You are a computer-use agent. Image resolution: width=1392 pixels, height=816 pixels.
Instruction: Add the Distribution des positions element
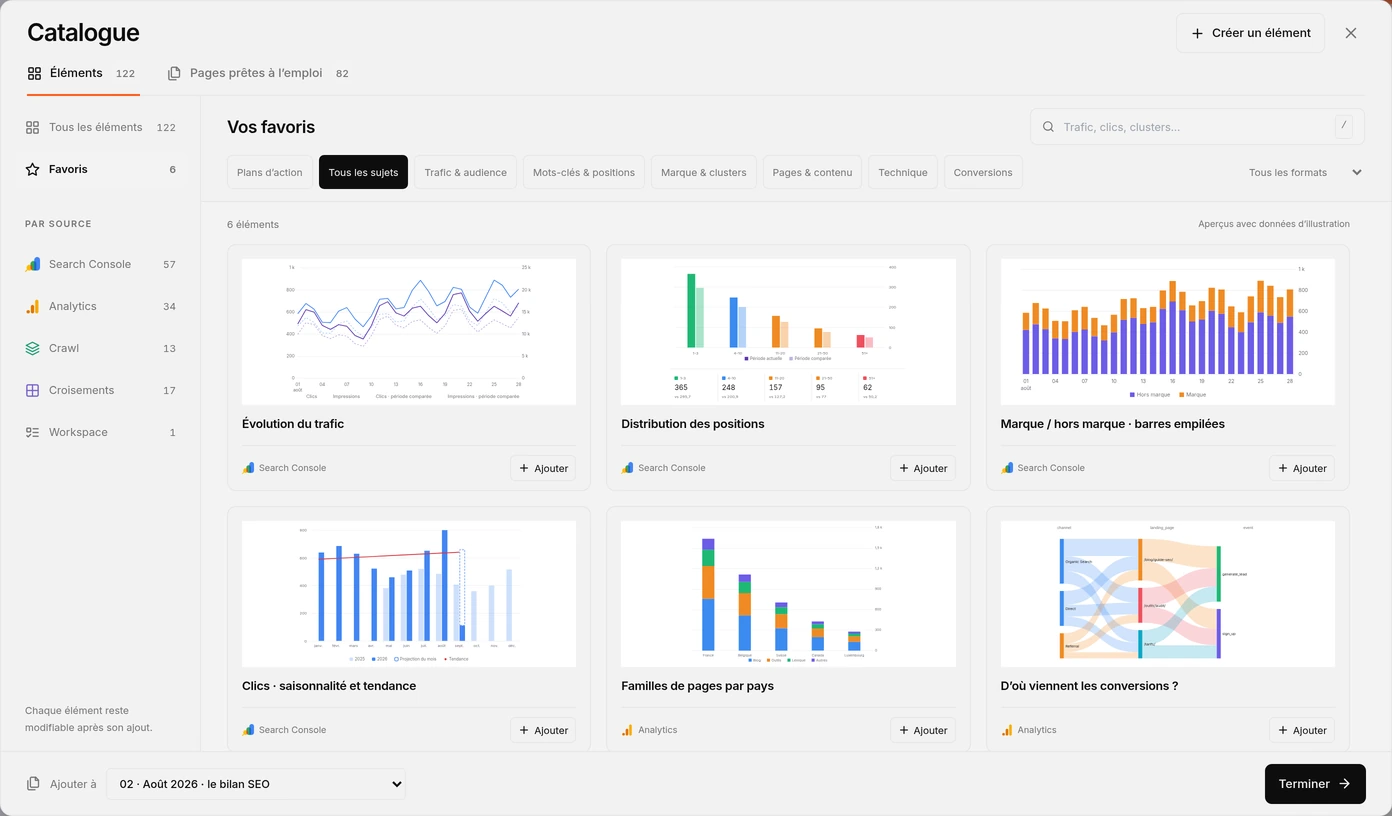922,468
